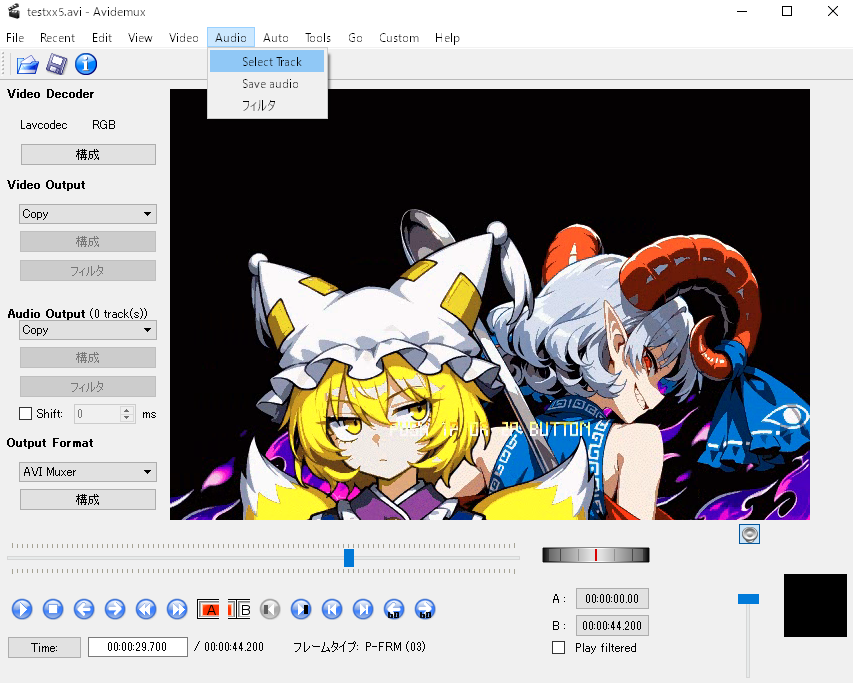Viewport: 853px width, 683px height.
Task: Open the Output Format AVI Muxer dropdown
Action: pyautogui.click(x=88, y=472)
